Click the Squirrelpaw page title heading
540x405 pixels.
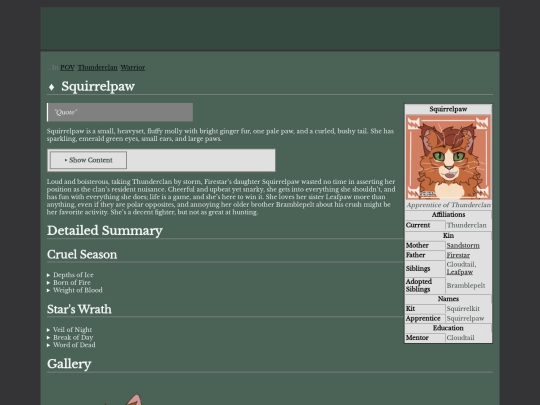tap(98, 86)
